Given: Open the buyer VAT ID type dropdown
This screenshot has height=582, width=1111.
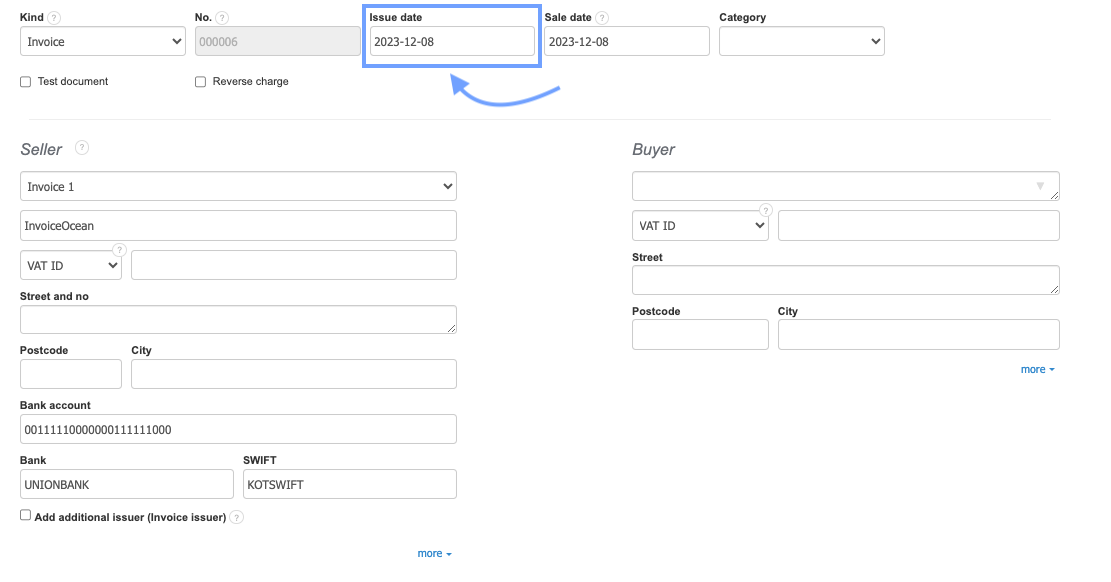Looking at the screenshot, I should click(x=700, y=226).
